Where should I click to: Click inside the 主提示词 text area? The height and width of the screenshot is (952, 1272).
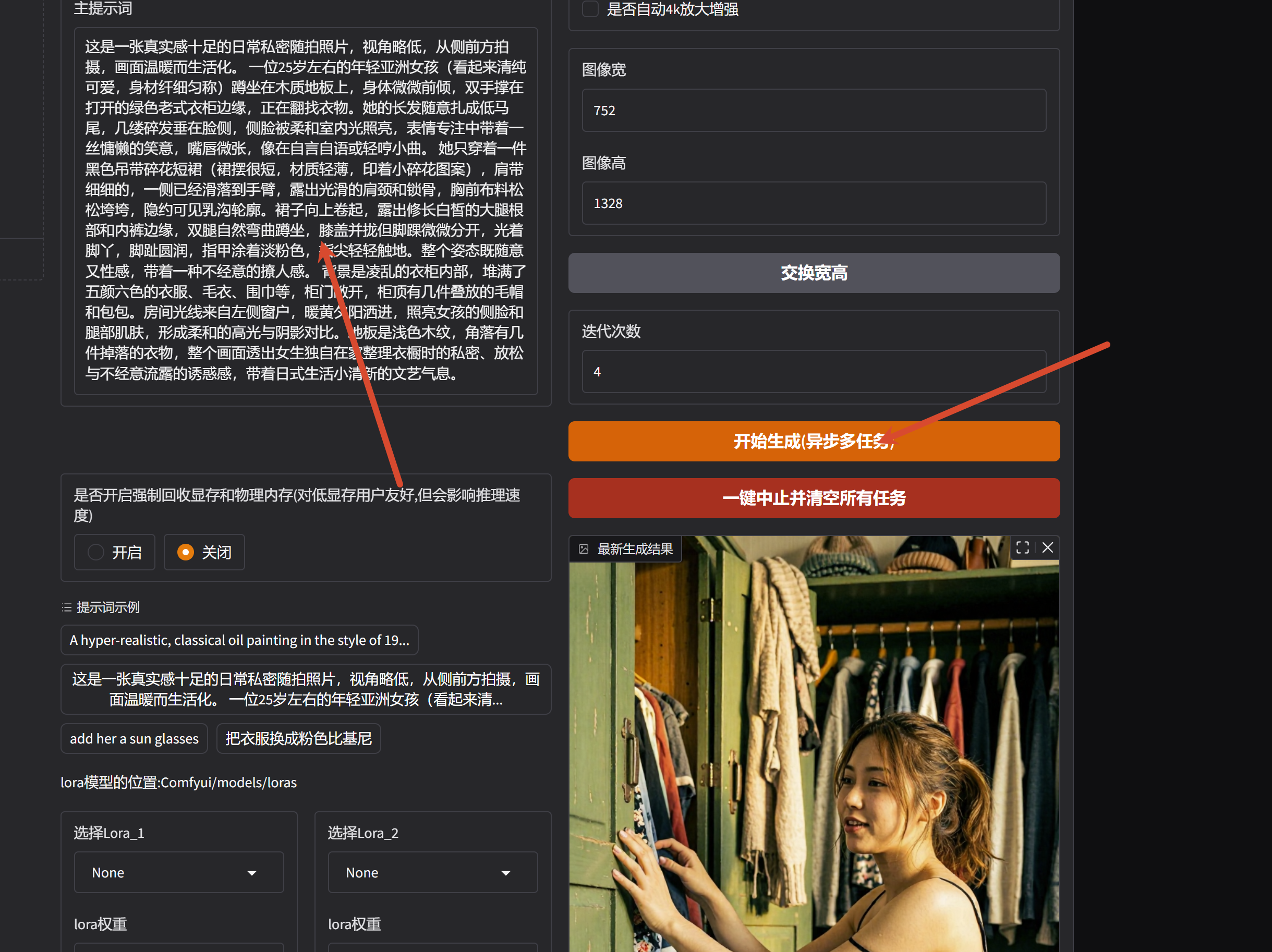[x=306, y=211]
